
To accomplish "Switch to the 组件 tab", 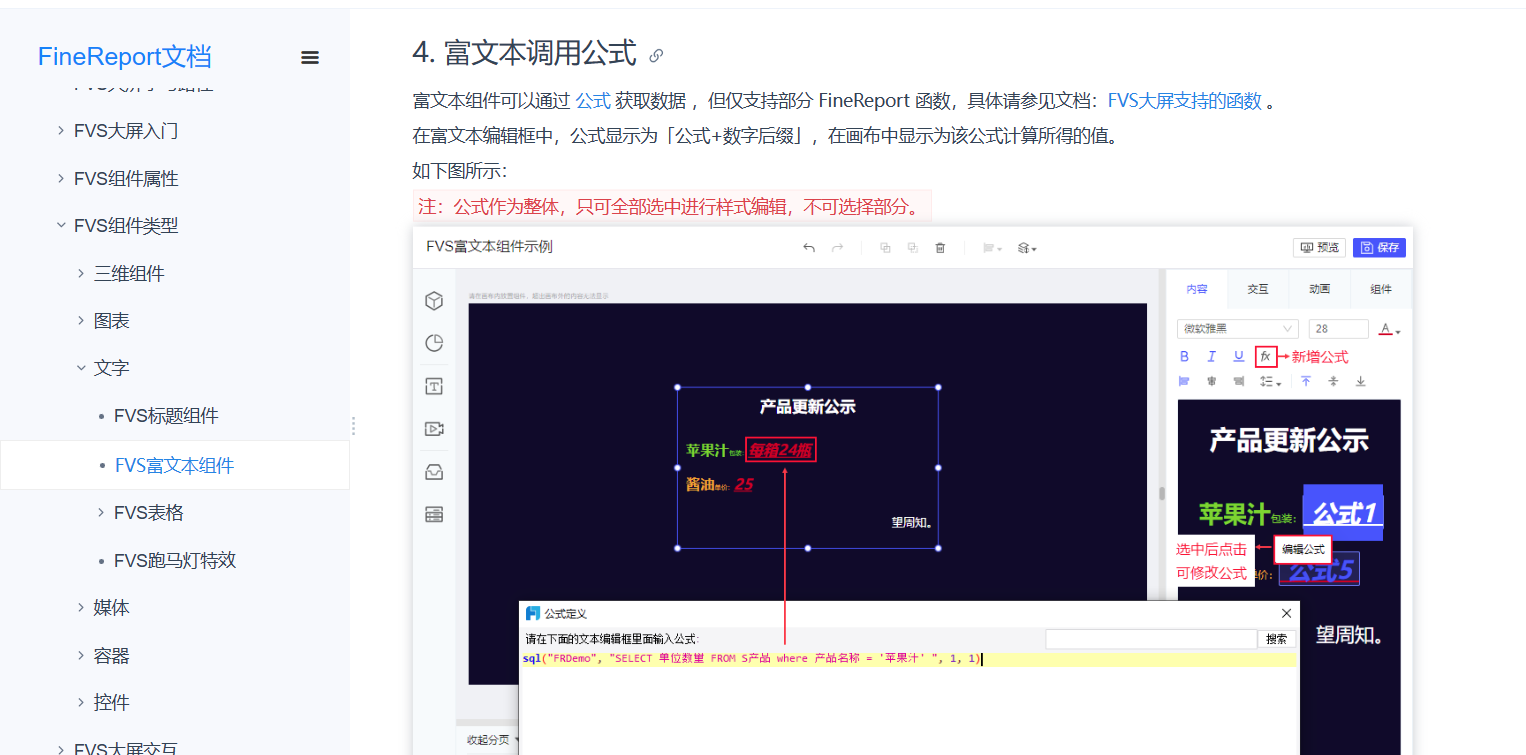I will [x=1381, y=289].
